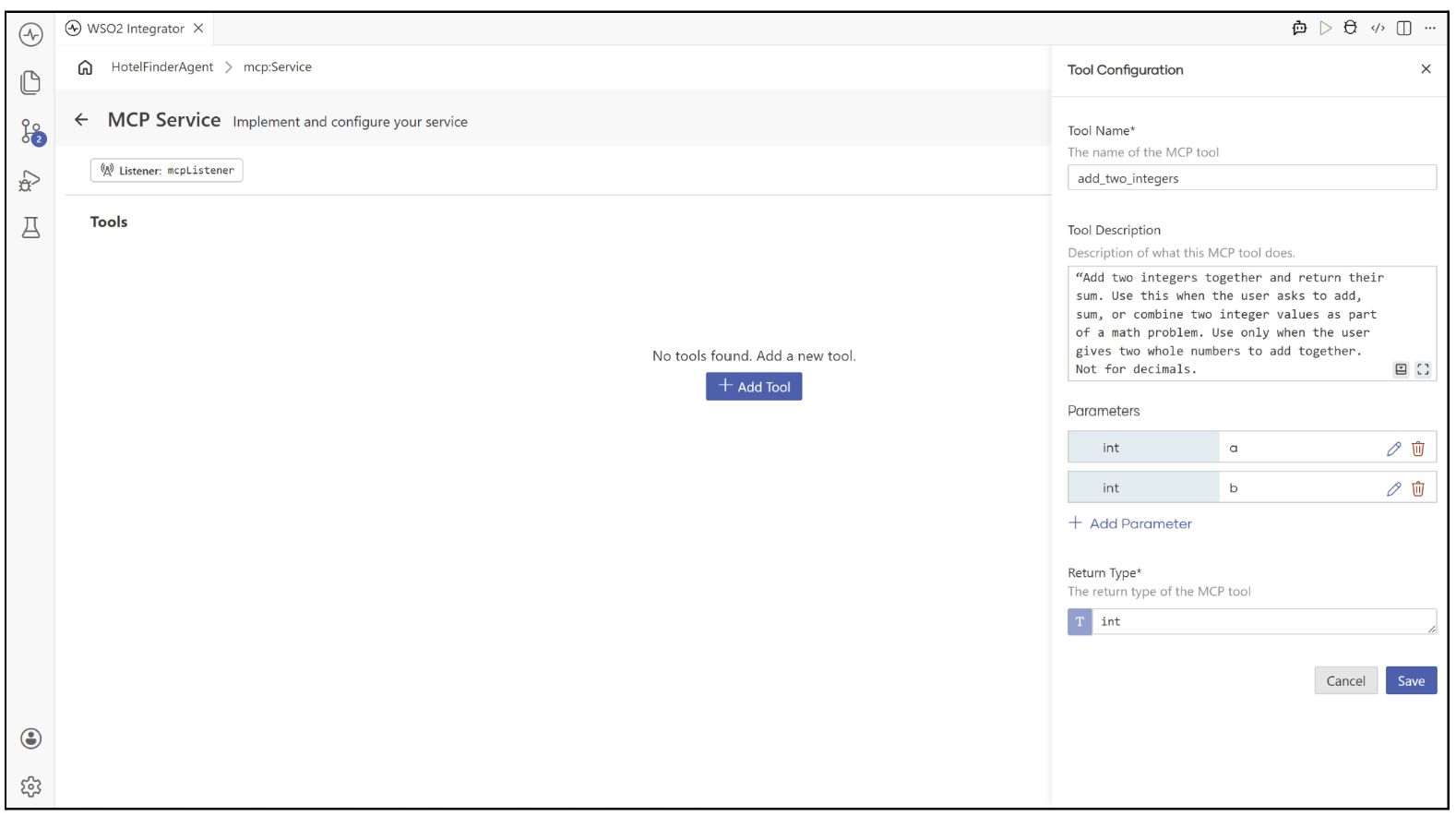Open the Explorer files icon

(x=30, y=82)
